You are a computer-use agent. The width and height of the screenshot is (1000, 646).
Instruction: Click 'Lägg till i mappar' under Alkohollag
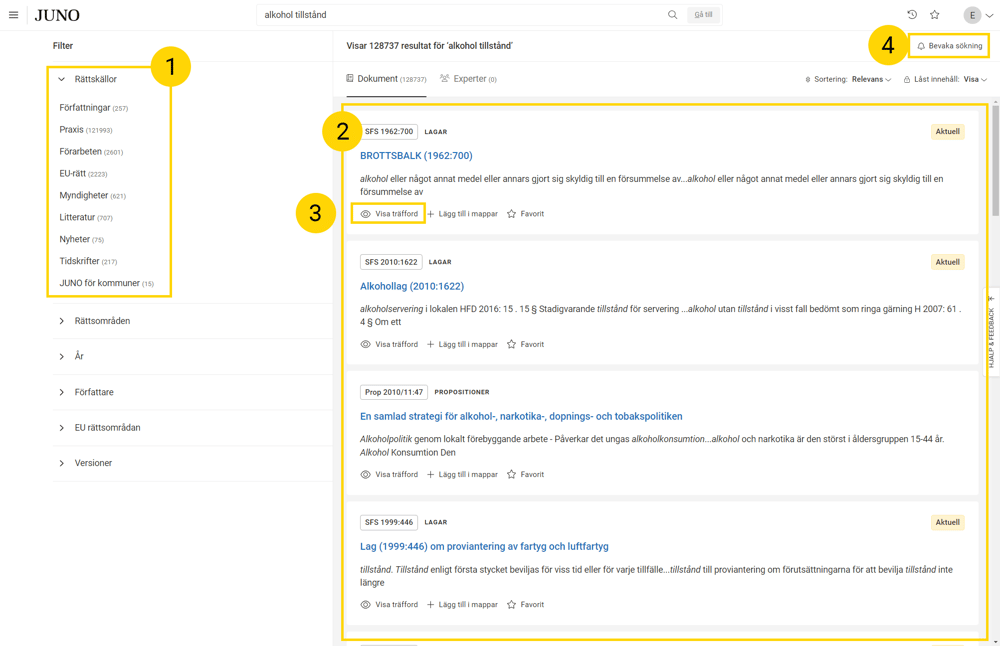pos(462,344)
